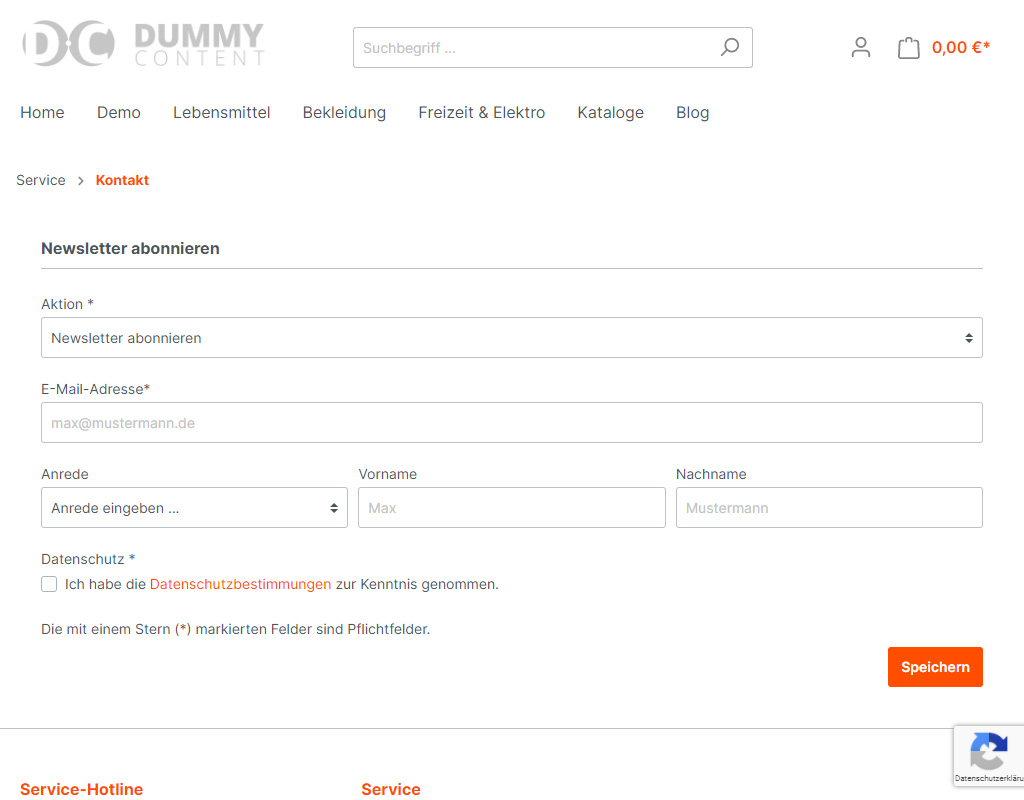
Task: Click the Dummy Content logo
Action: pyautogui.click(x=143, y=45)
